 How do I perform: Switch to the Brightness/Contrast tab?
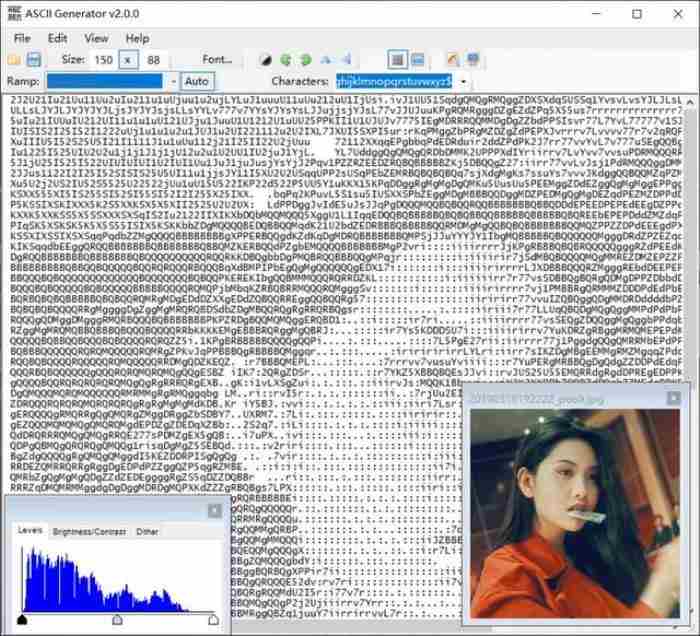89,532
